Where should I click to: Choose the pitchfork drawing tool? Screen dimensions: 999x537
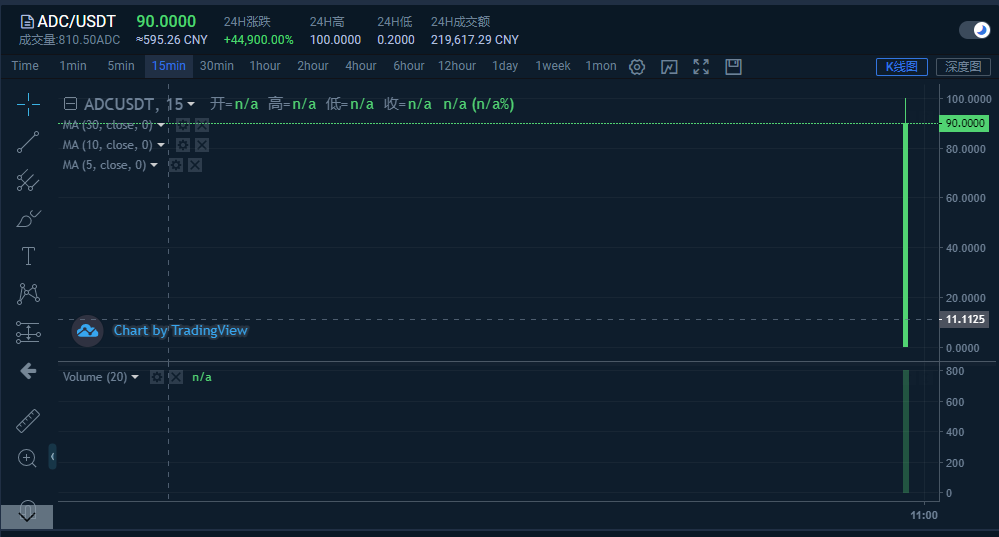coord(28,180)
